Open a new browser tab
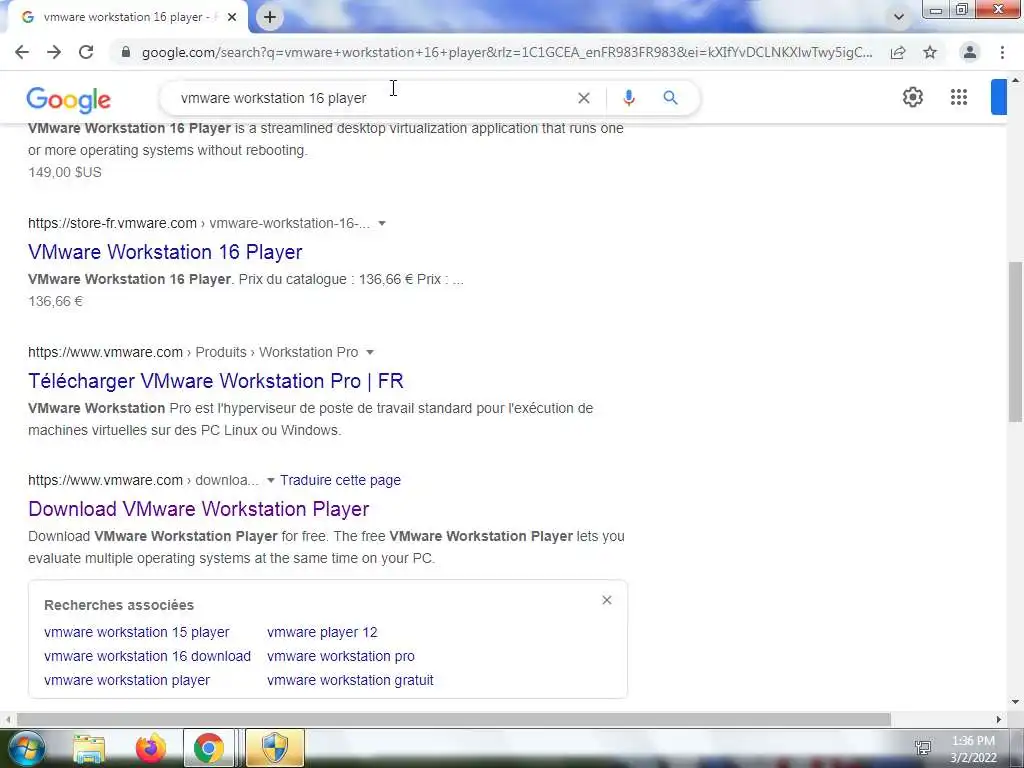The height and width of the screenshot is (768, 1024). [x=270, y=17]
